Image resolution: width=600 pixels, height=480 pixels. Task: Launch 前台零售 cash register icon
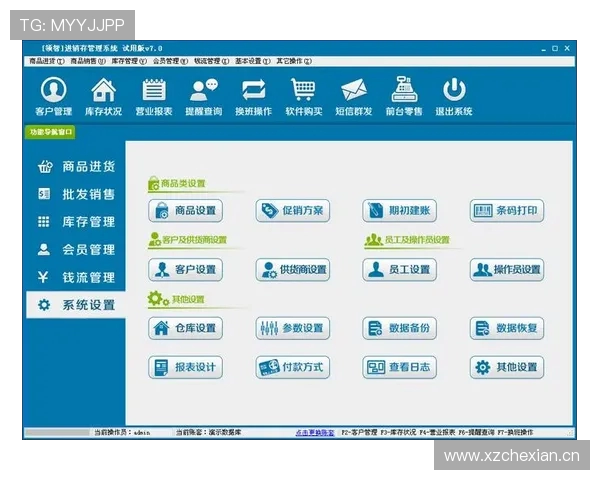[x=404, y=96]
